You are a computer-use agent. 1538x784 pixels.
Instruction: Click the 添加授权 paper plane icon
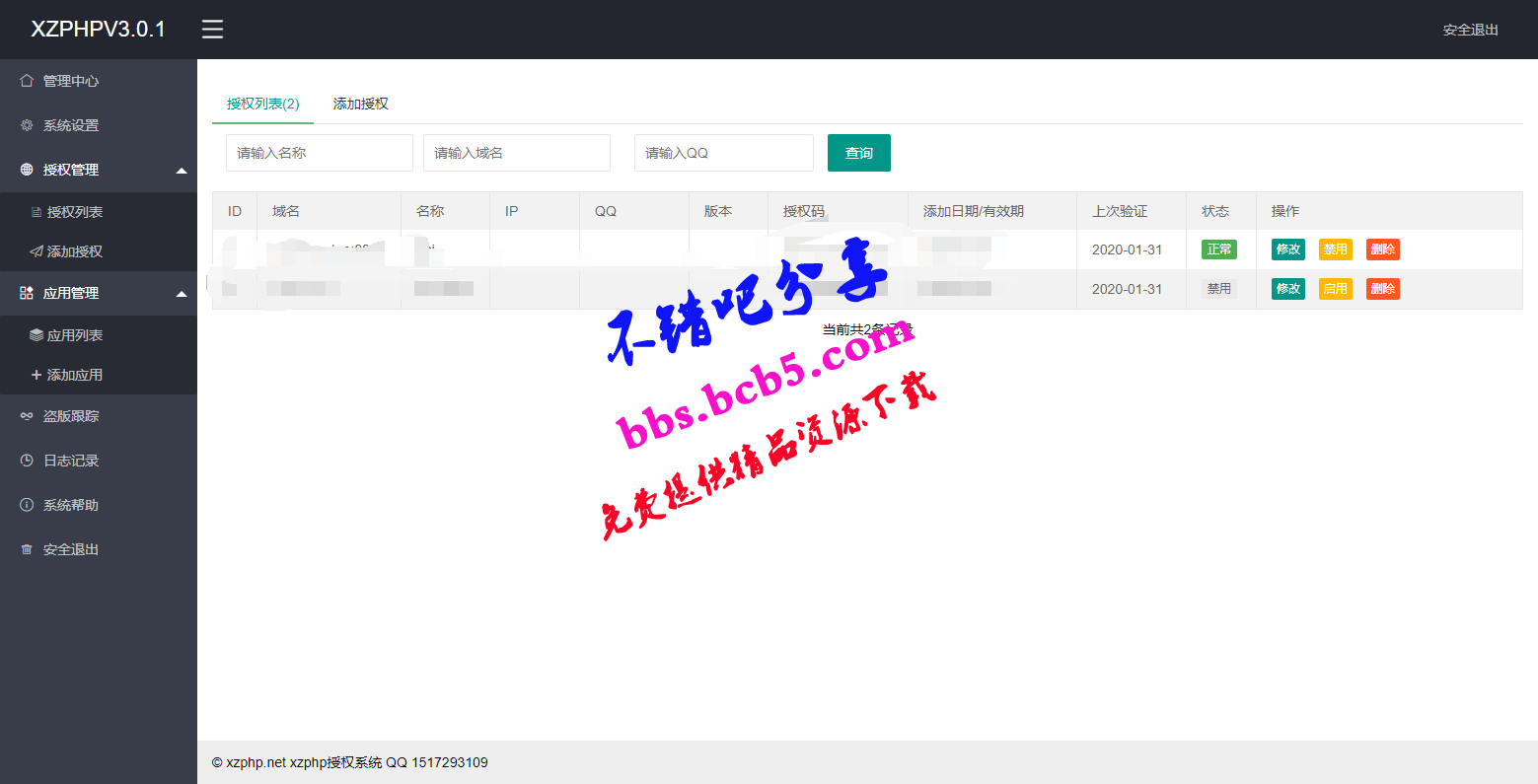37,251
